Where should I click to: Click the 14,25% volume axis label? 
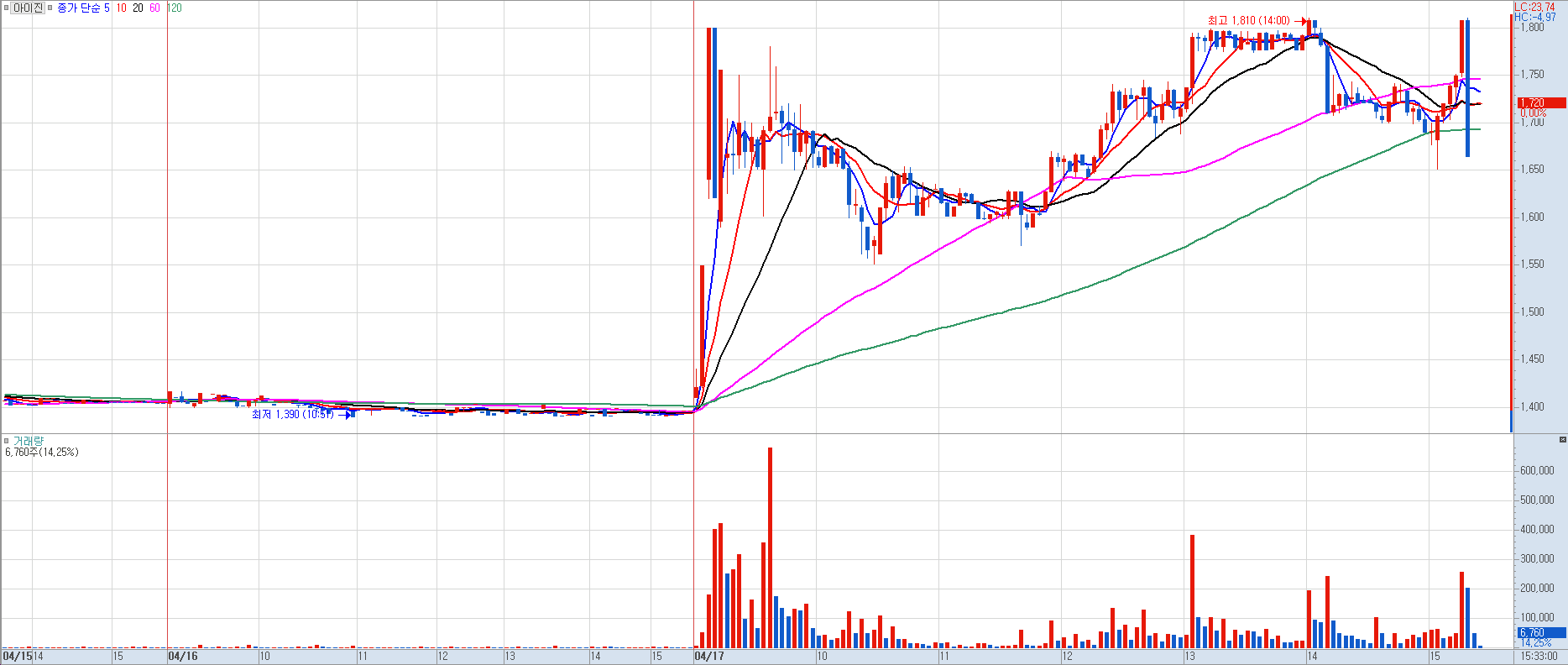(x=1536, y=643)
